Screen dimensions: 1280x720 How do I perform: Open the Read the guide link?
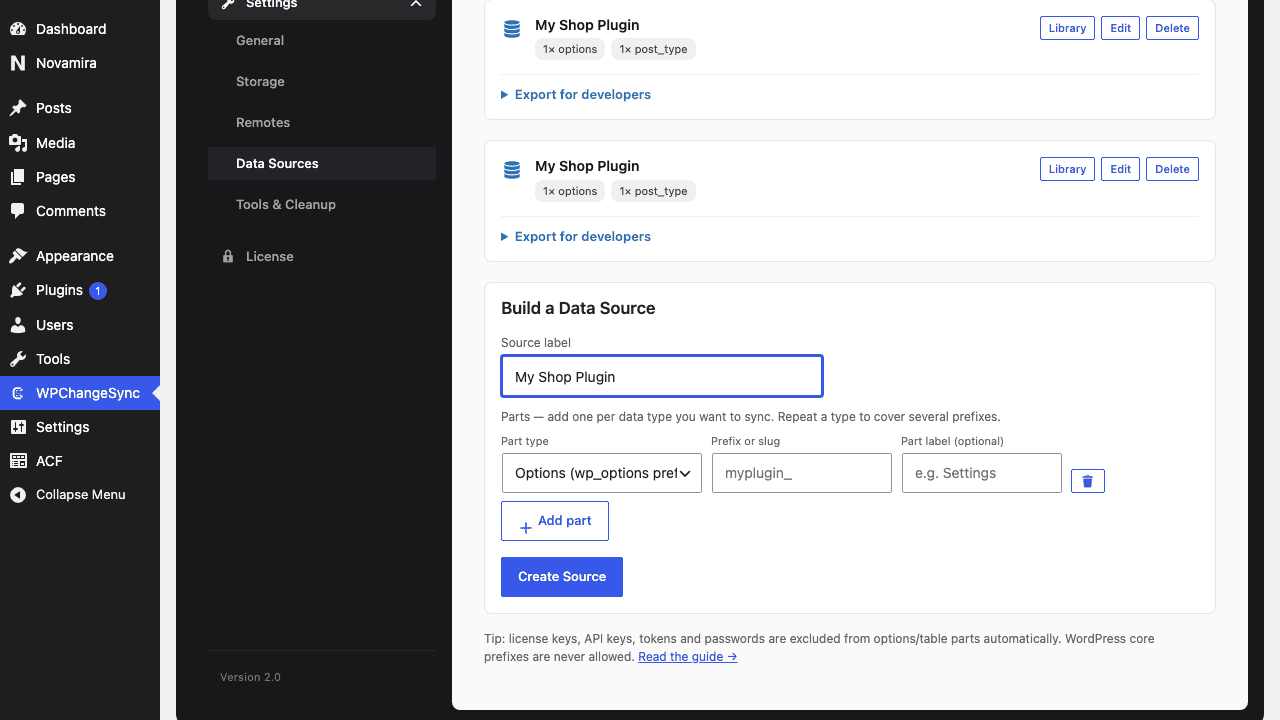688,657
